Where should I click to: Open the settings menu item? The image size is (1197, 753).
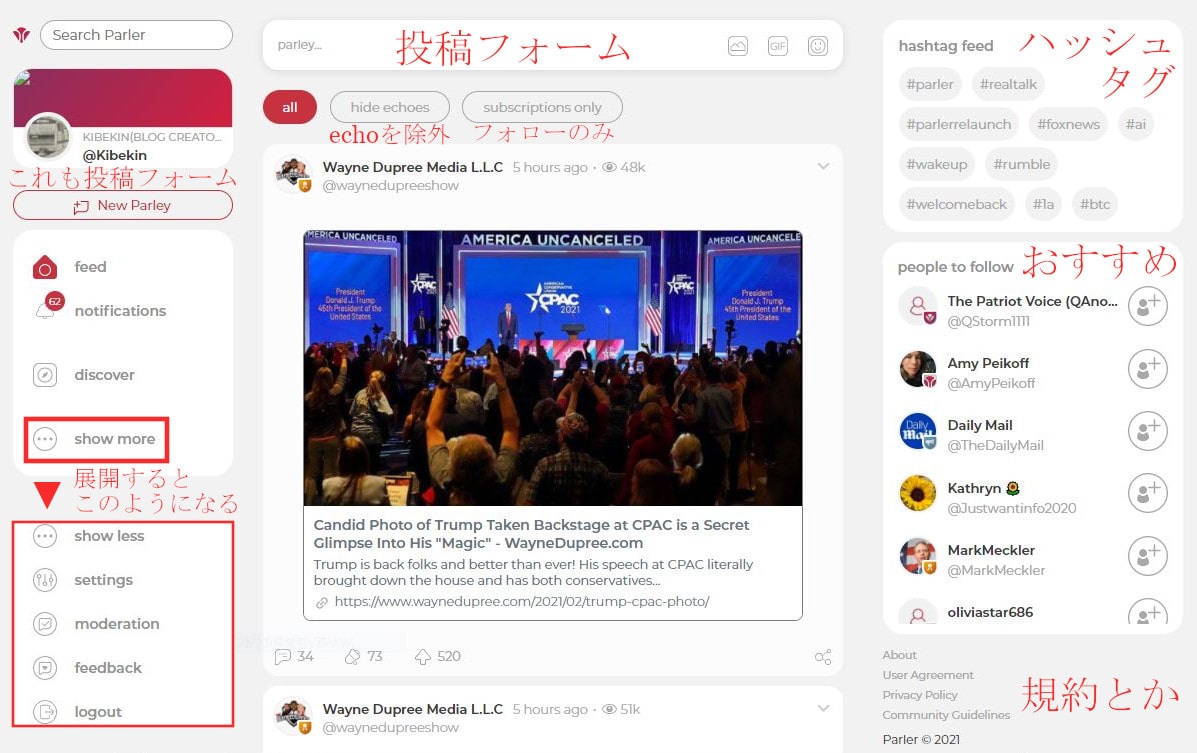coord(103,580)
